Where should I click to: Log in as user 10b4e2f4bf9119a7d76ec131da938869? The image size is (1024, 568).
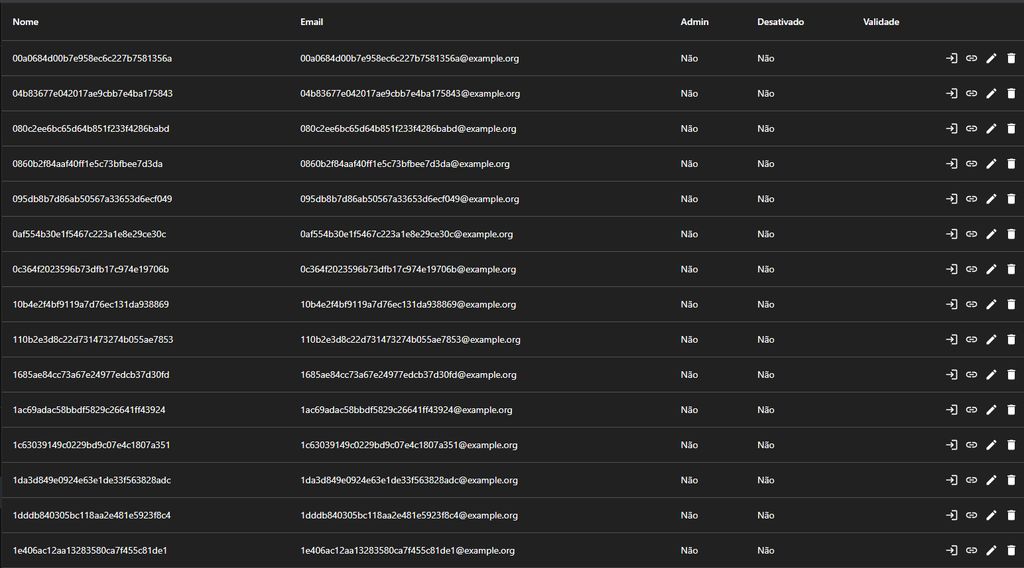click(x=952, y=304)
